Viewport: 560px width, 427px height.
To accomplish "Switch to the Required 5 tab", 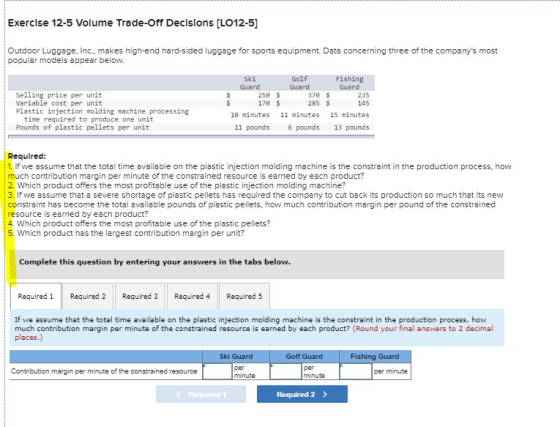I will click(x=244, y=296).
